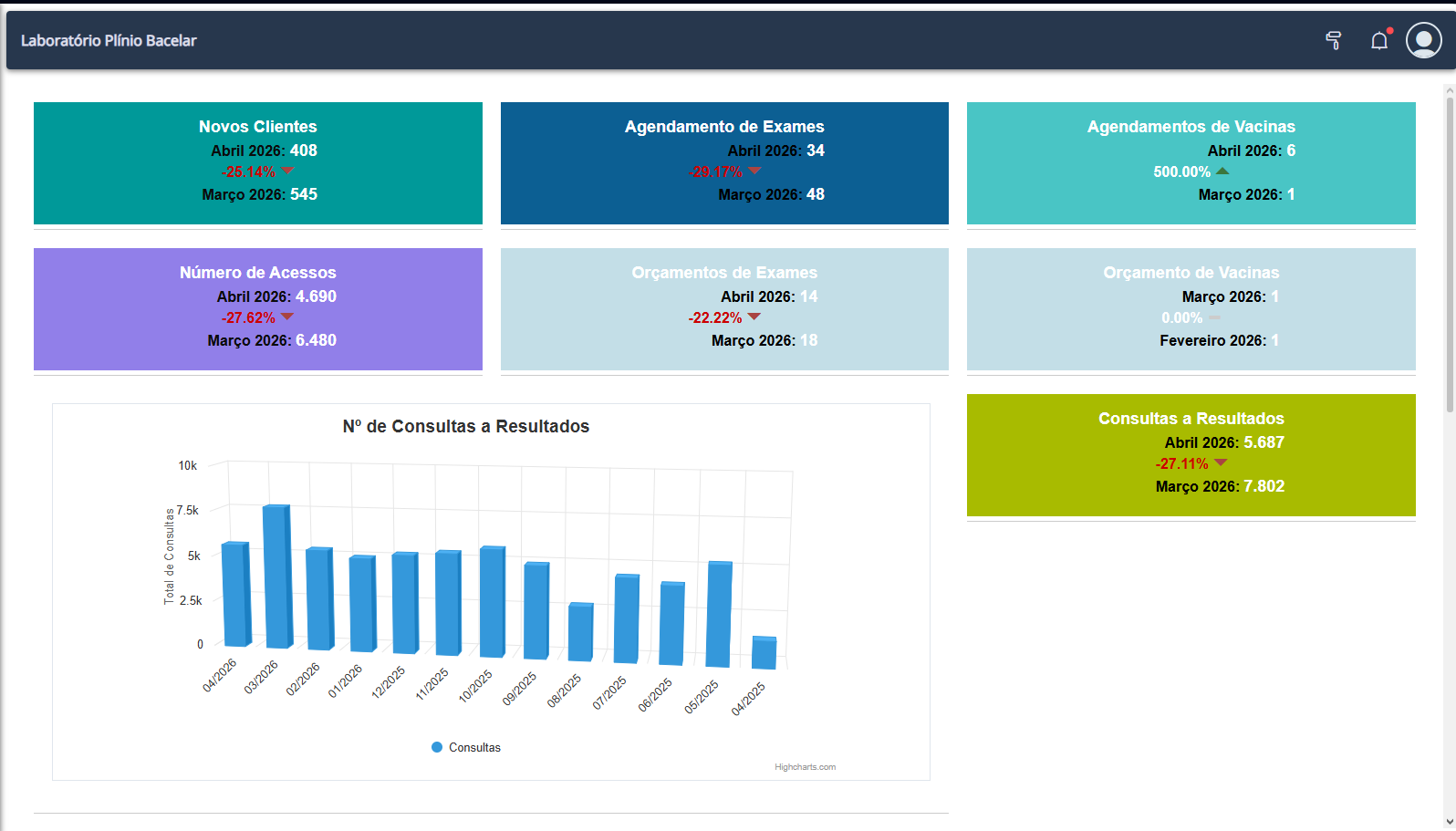Open the notifications bell
Screen dimensions: 1456x831
(1379, 40)
